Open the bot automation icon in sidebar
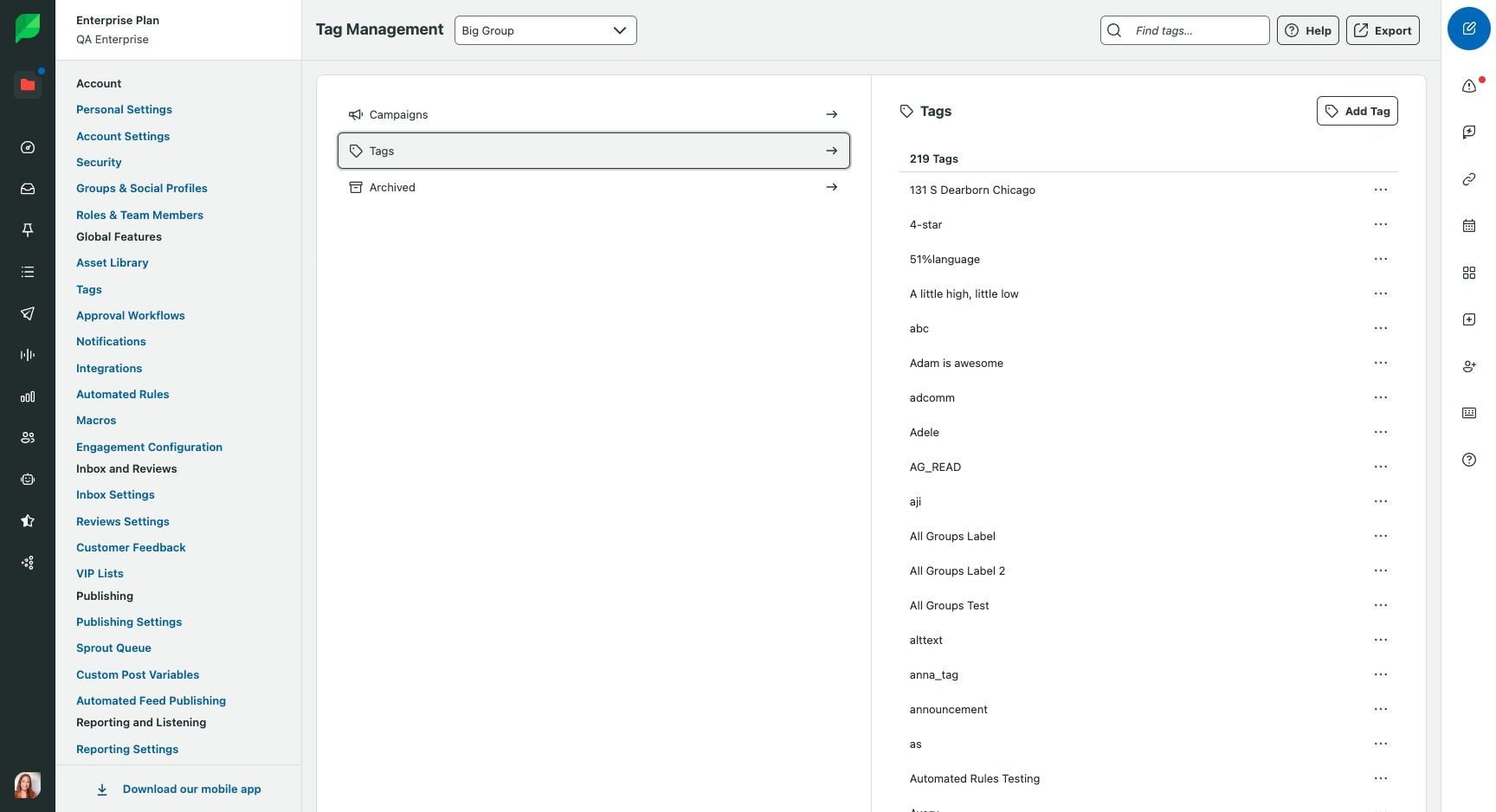The width and height of the screenshot is (1496, 812). tap(28, 480)
